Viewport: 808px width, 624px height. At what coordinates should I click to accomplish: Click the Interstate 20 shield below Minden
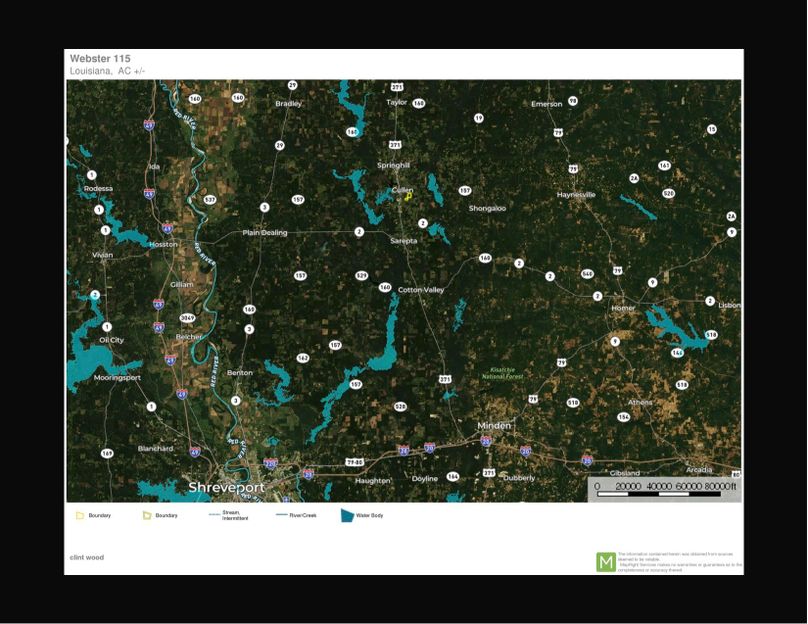coord(486,439)
